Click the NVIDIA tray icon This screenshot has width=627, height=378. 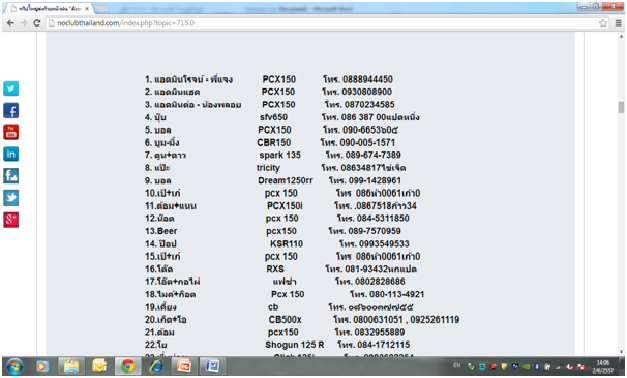pos(526,366)
